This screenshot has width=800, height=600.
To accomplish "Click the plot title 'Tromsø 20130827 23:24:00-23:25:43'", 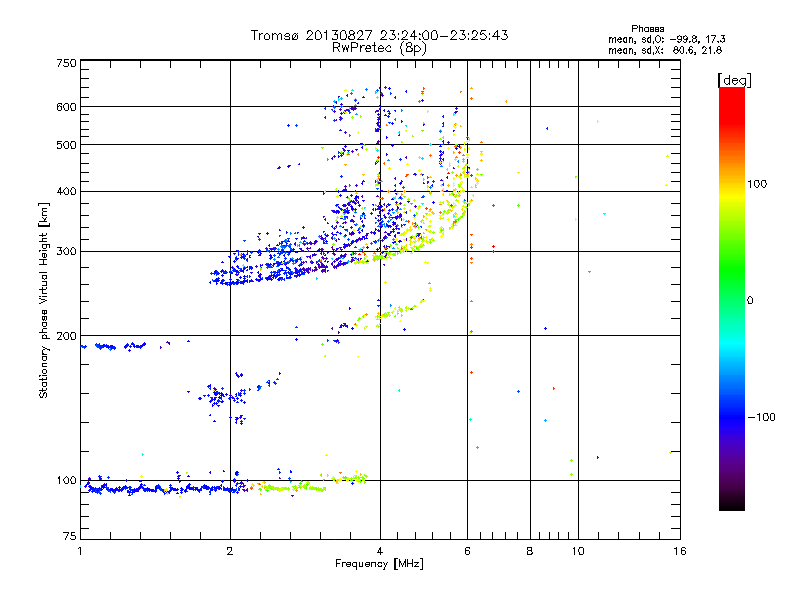I will point(379,35).
